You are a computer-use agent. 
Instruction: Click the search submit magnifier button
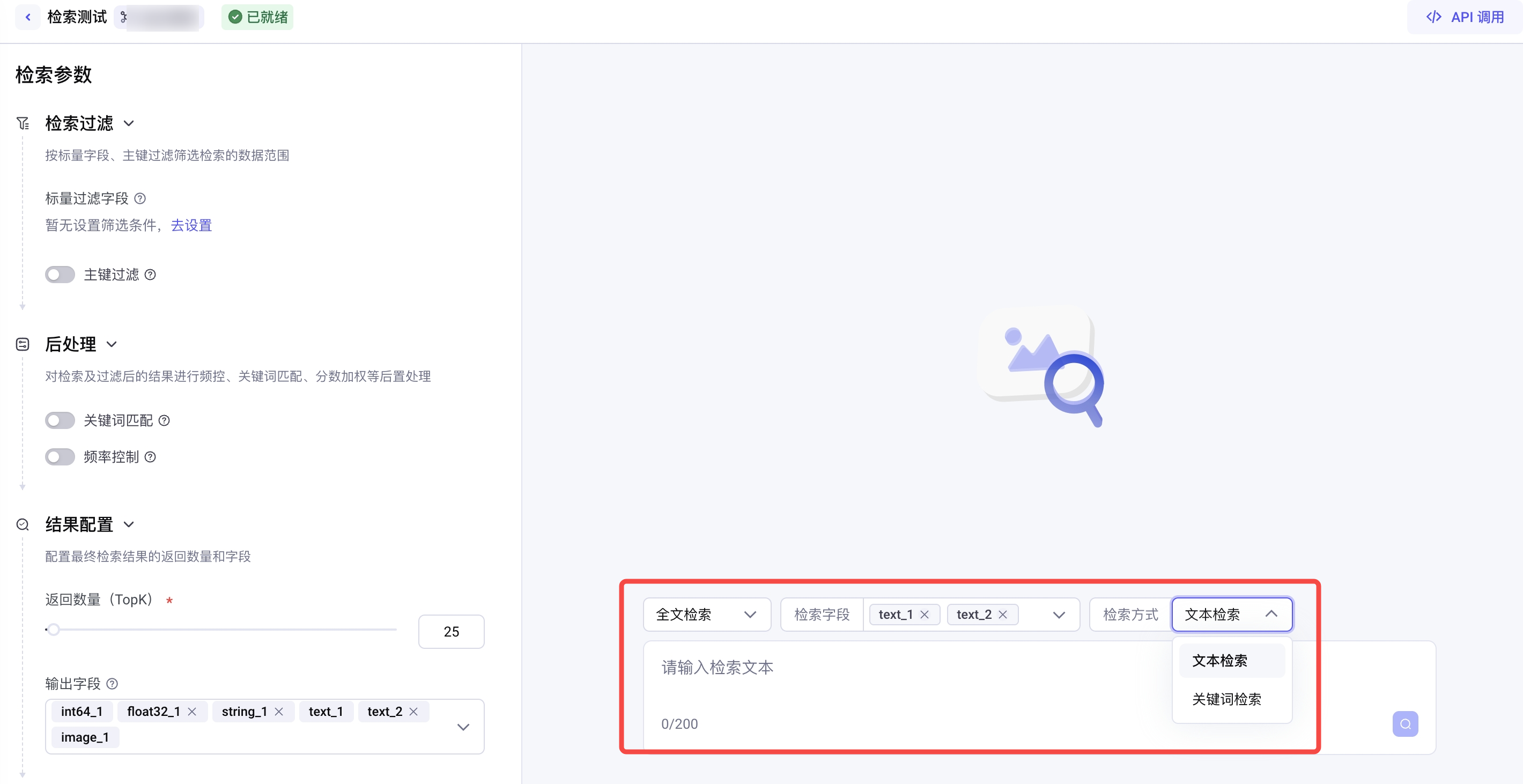[x=1406, y=724]
